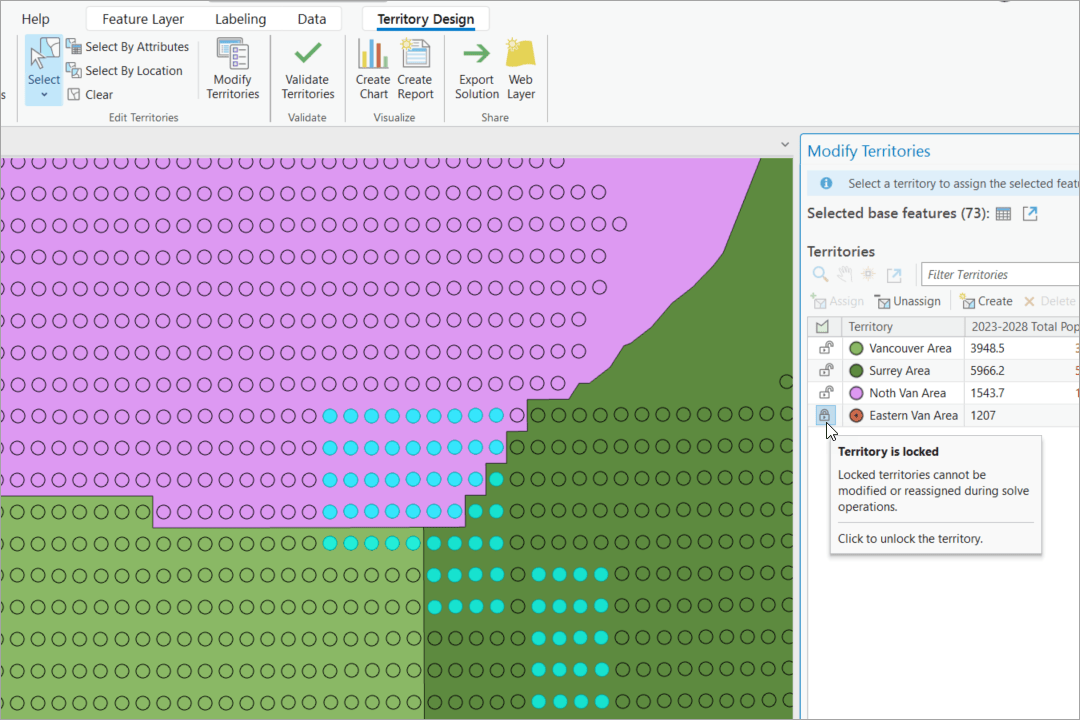This screenshot has height=720, width=1080.
Task: Click the Assign button
Action: 838,301
